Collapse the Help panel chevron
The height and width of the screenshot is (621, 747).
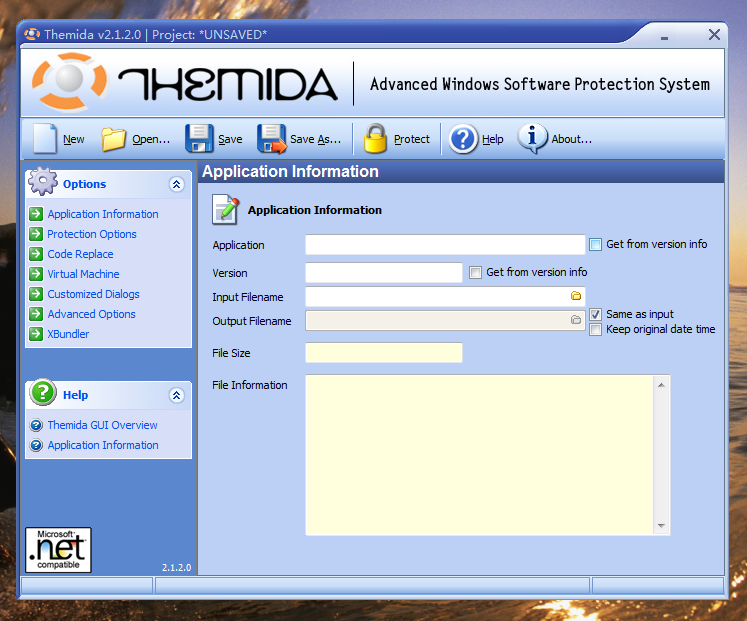pyautogui.click(x=177, y=395)
